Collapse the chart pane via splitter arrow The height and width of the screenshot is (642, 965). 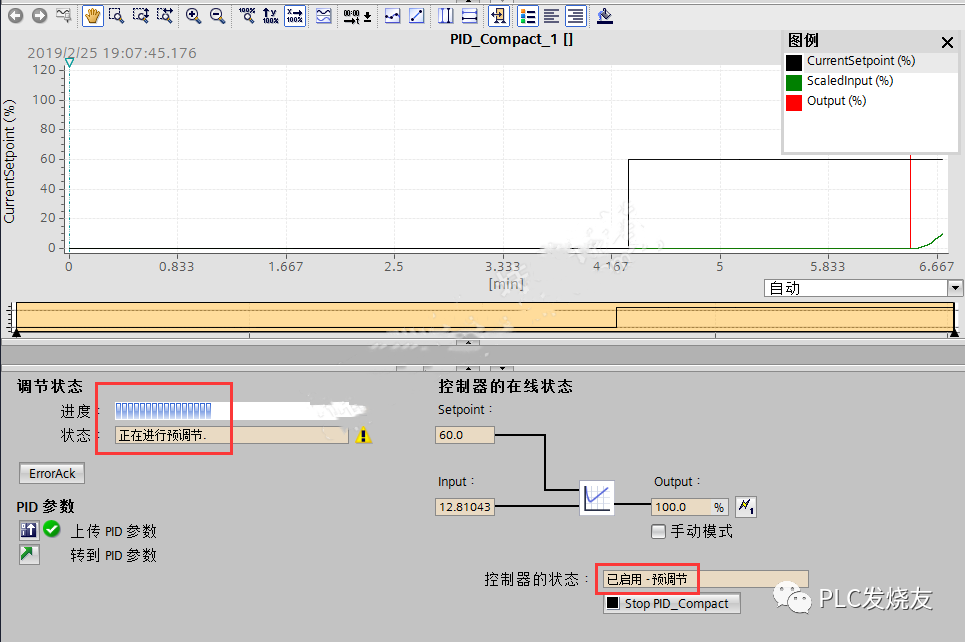pos(468,342)
